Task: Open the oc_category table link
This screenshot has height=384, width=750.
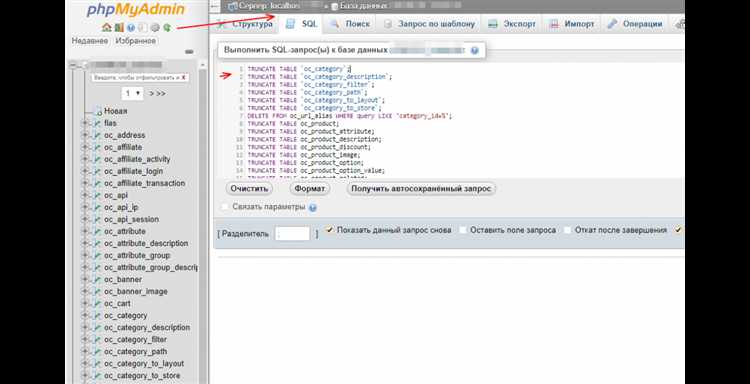Action: pyautogui.click(x=126, y=316)
